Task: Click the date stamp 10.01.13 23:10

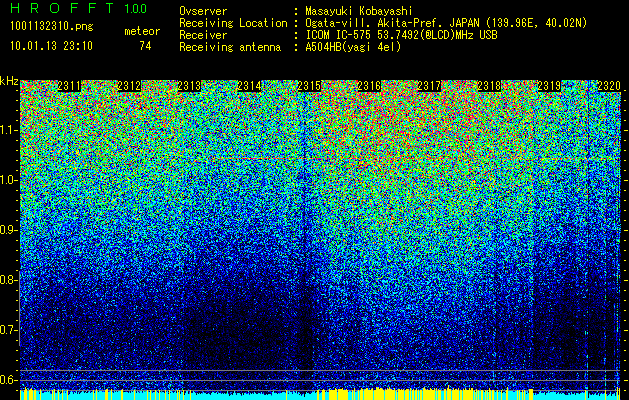Action: click(51, 46)
